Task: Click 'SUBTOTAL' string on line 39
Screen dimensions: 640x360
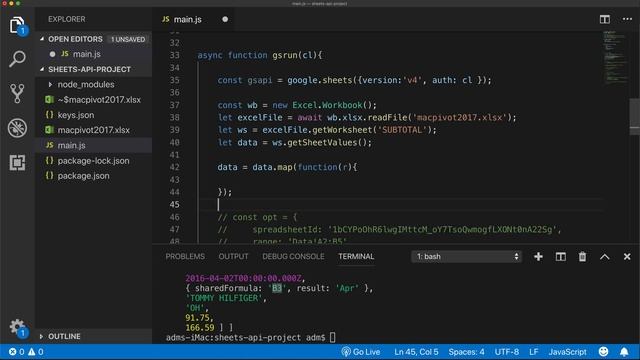Action: coord(402,130)
